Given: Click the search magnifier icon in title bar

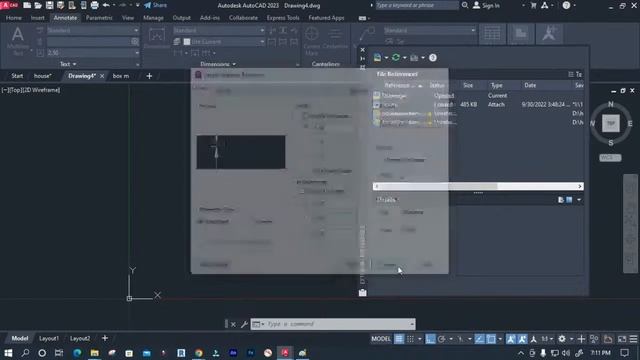Looking at the screenshot, I should [x=465, y=5].
